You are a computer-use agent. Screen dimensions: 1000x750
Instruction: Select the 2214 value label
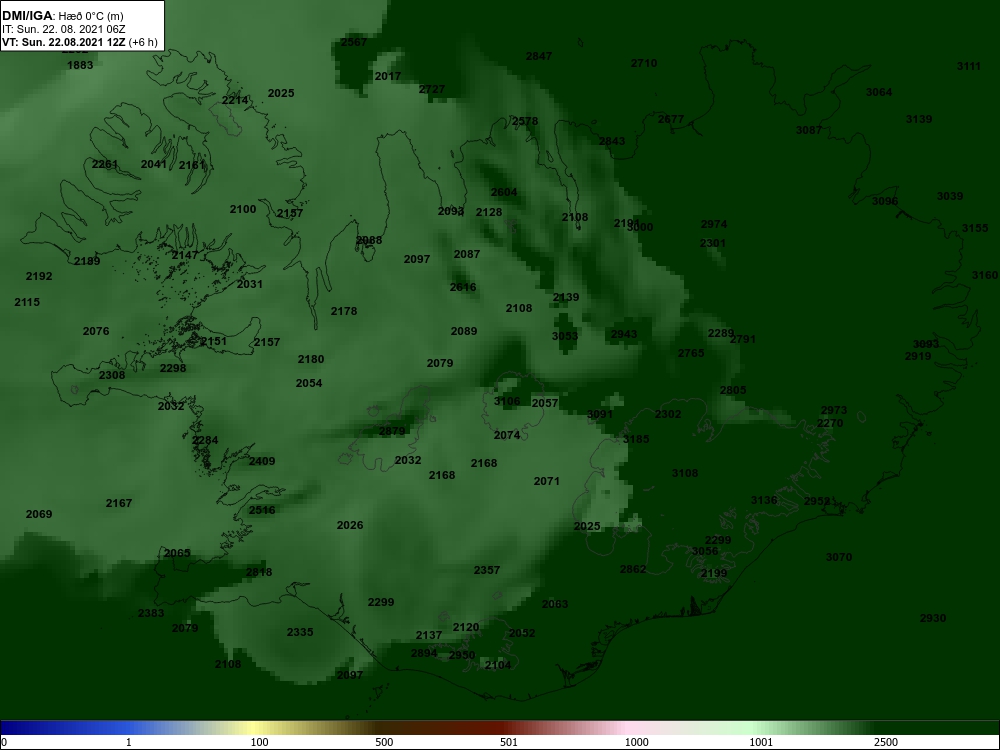235,100
